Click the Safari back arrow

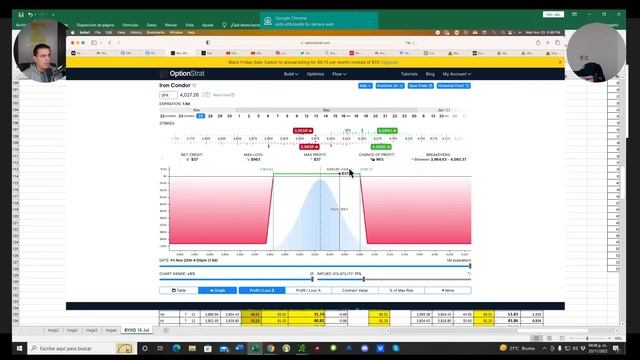point(109,42)
